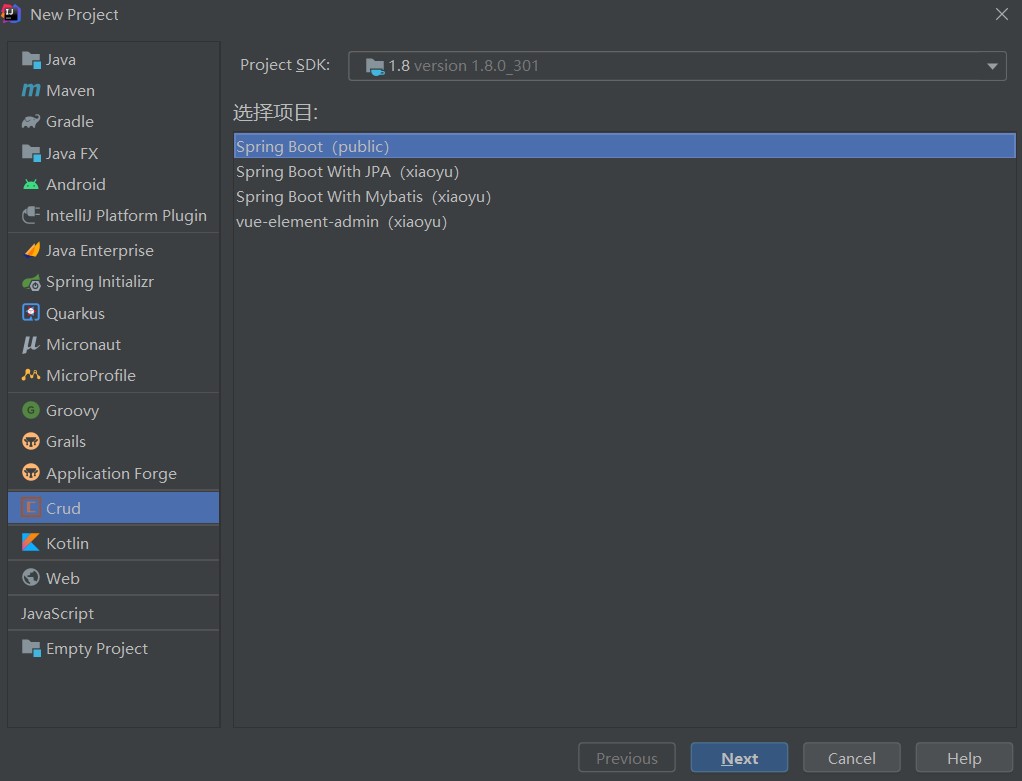The image size is (1022, 781).
Task: Click the Micronaut mu icon
Action: click(x=31, y=344)
